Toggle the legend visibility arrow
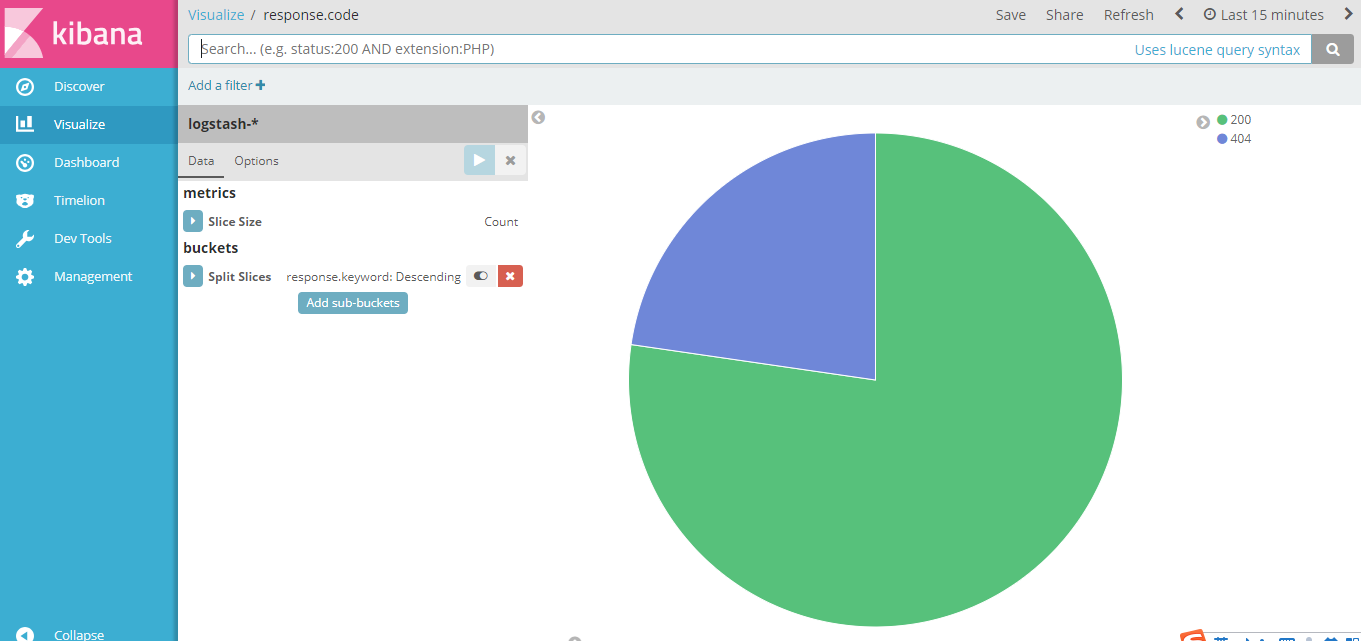The height and width of the screenshot is (641, 1361). [1203, 122]
